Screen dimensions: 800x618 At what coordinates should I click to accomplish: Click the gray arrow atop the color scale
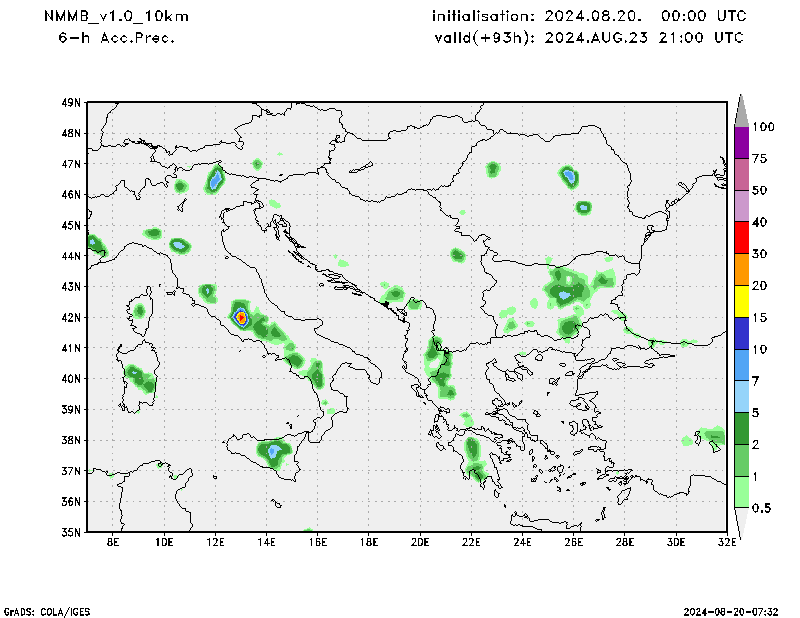[741, 109]
